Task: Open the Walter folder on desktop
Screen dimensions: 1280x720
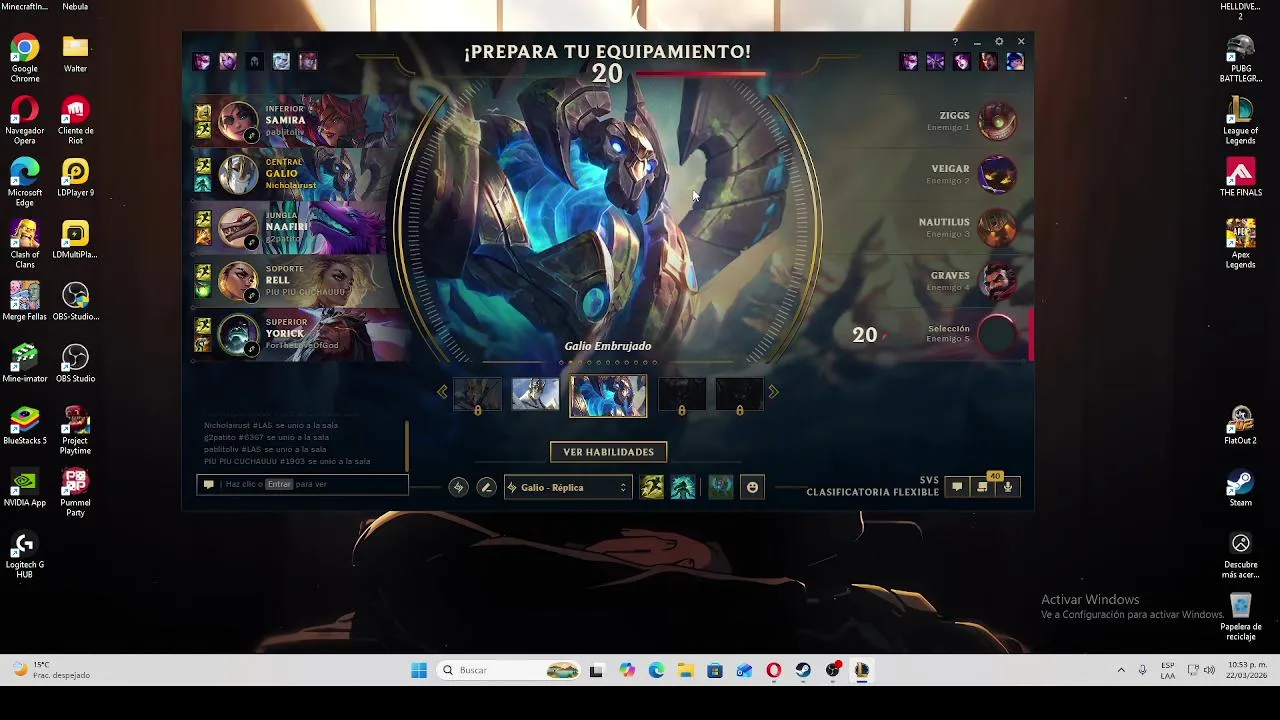Action: pos(75,54)
